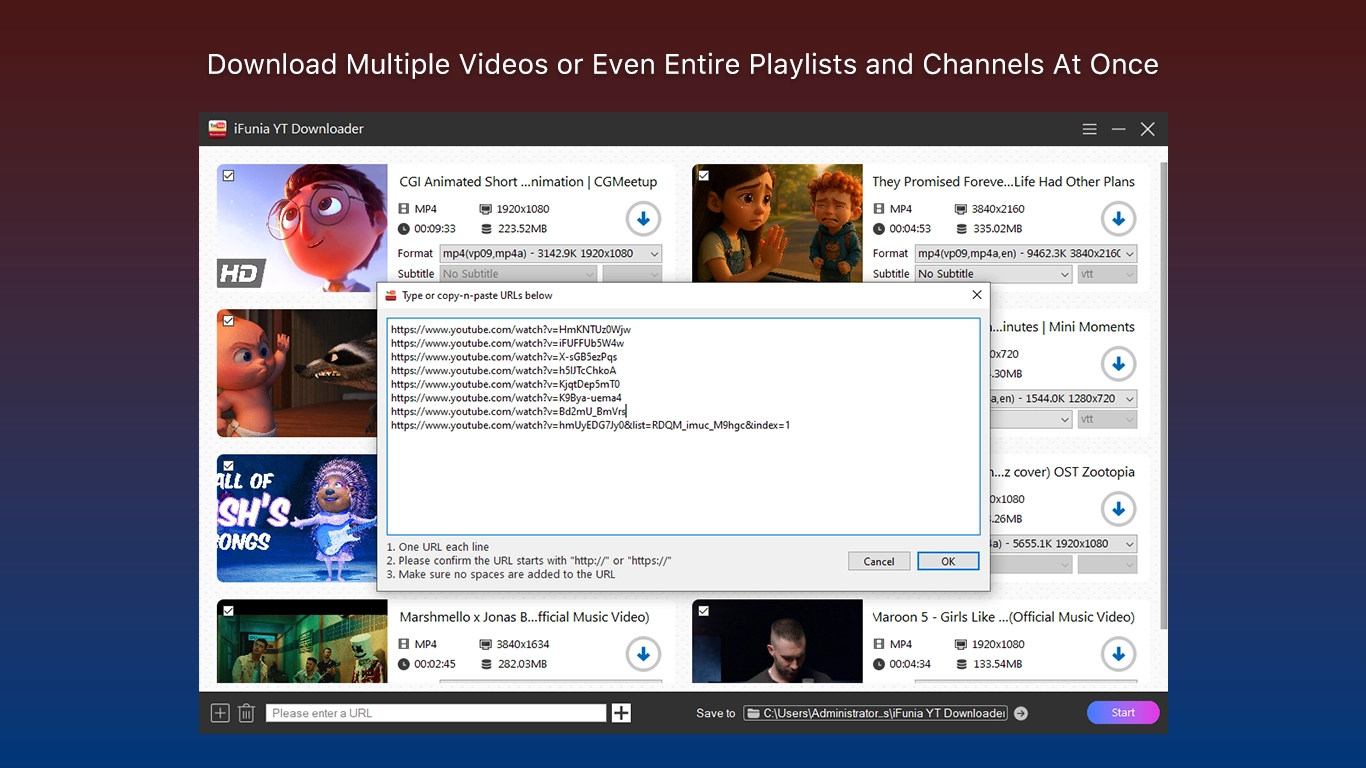
Task: Click the Start button to begin downloads
Action: pyautogui.click(x=1123, y=712)
